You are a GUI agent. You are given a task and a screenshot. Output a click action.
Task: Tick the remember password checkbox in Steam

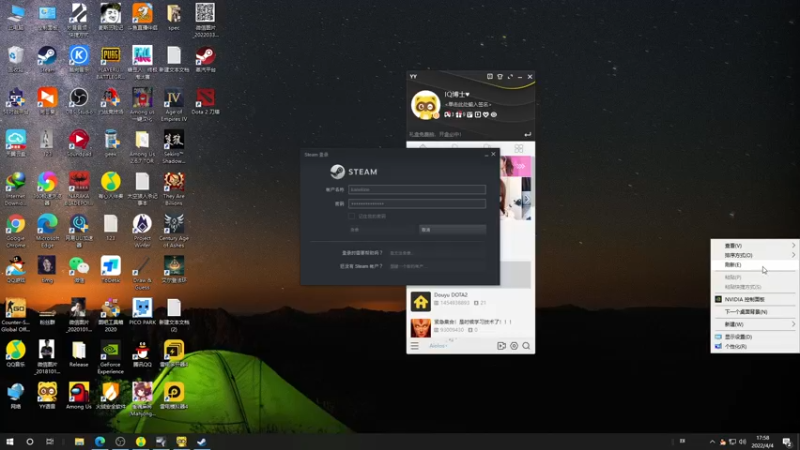coord(352,216)
